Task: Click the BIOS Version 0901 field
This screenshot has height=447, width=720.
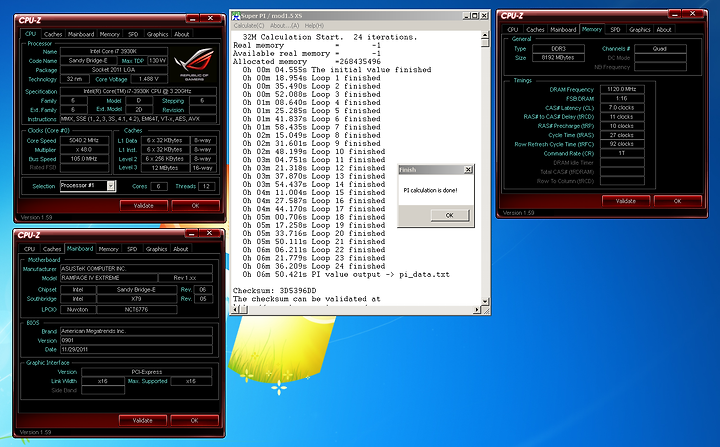Action: [136, 340]
